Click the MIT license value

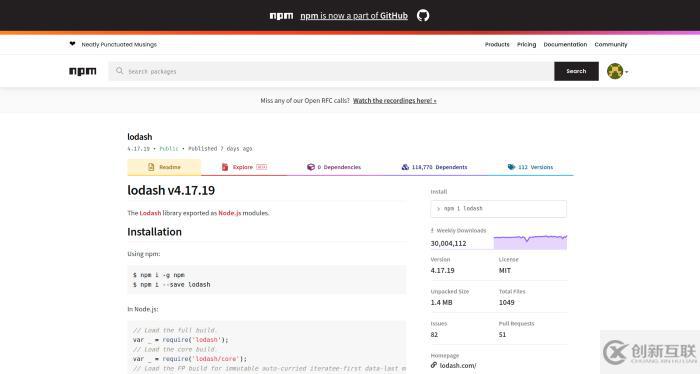coord(505,270)
